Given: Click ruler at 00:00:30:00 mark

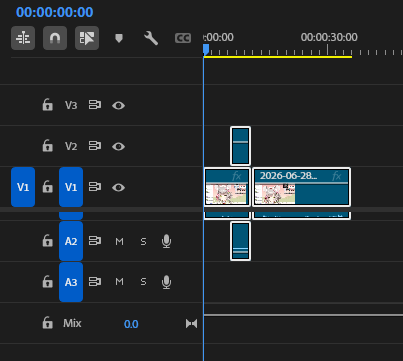Looking at the screenshot, I should click(x=328, y=50).
